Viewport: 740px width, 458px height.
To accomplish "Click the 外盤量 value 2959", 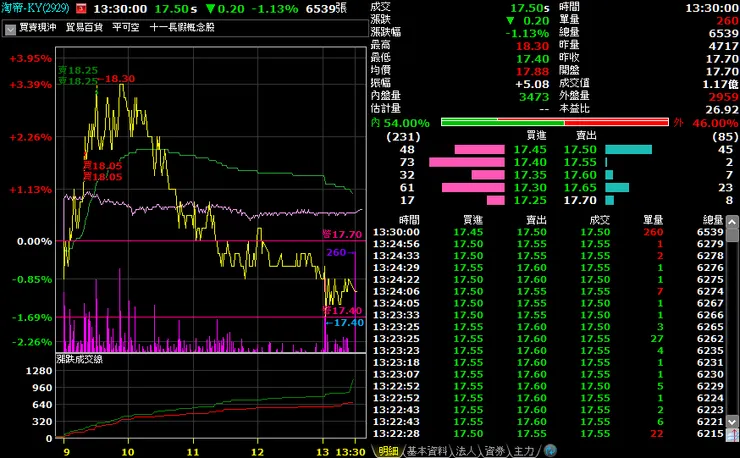I will [x=723, y=97].
